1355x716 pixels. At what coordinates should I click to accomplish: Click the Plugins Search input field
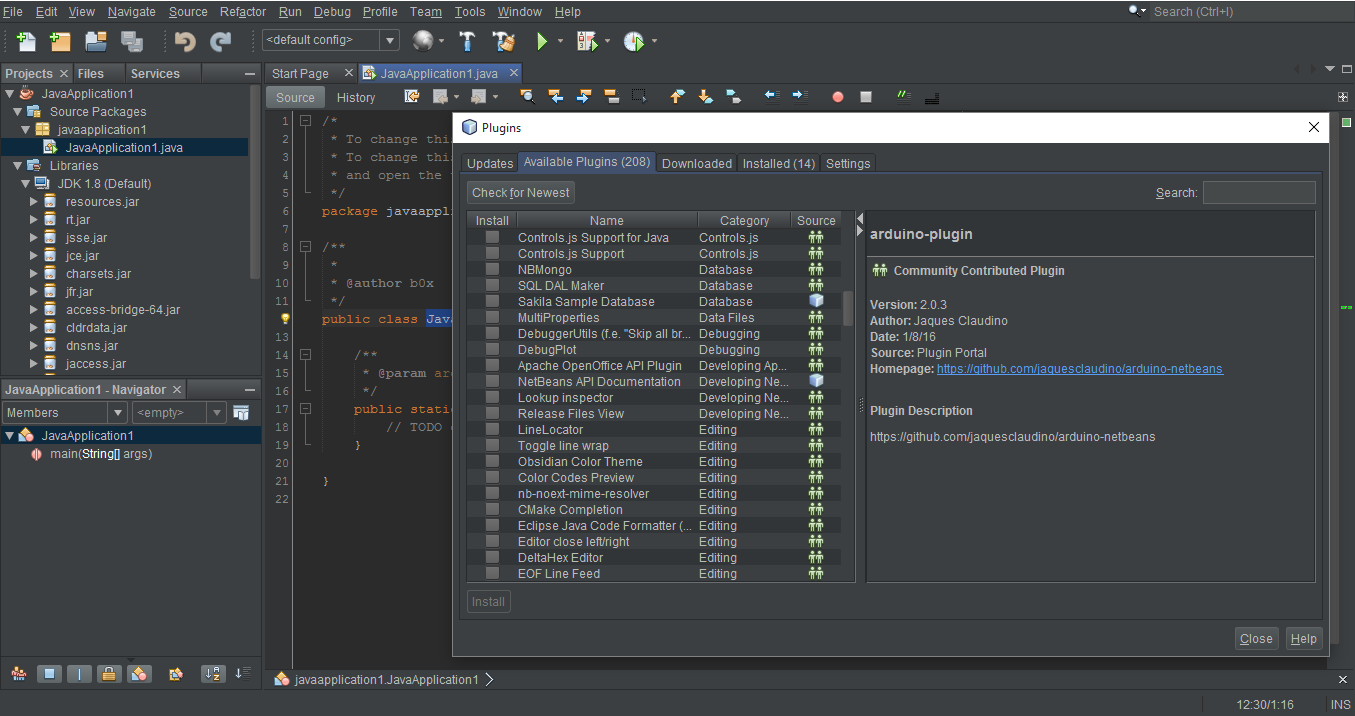click(x=1259, y=193)
